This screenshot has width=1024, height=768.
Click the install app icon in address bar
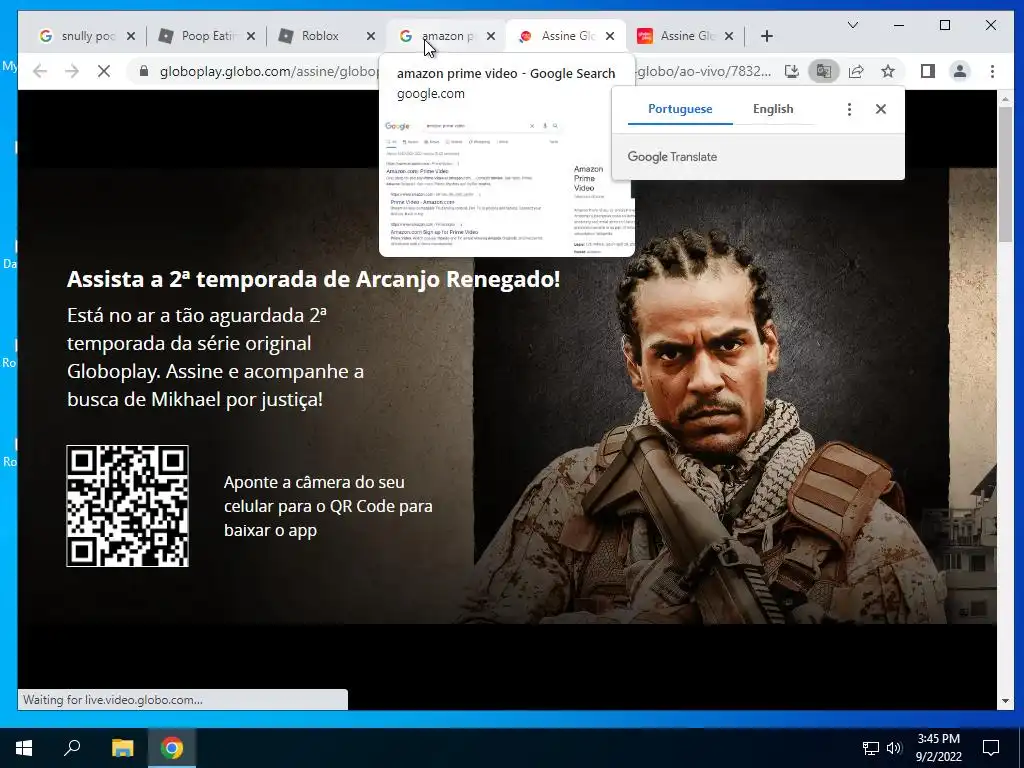(x=792, y=71)
